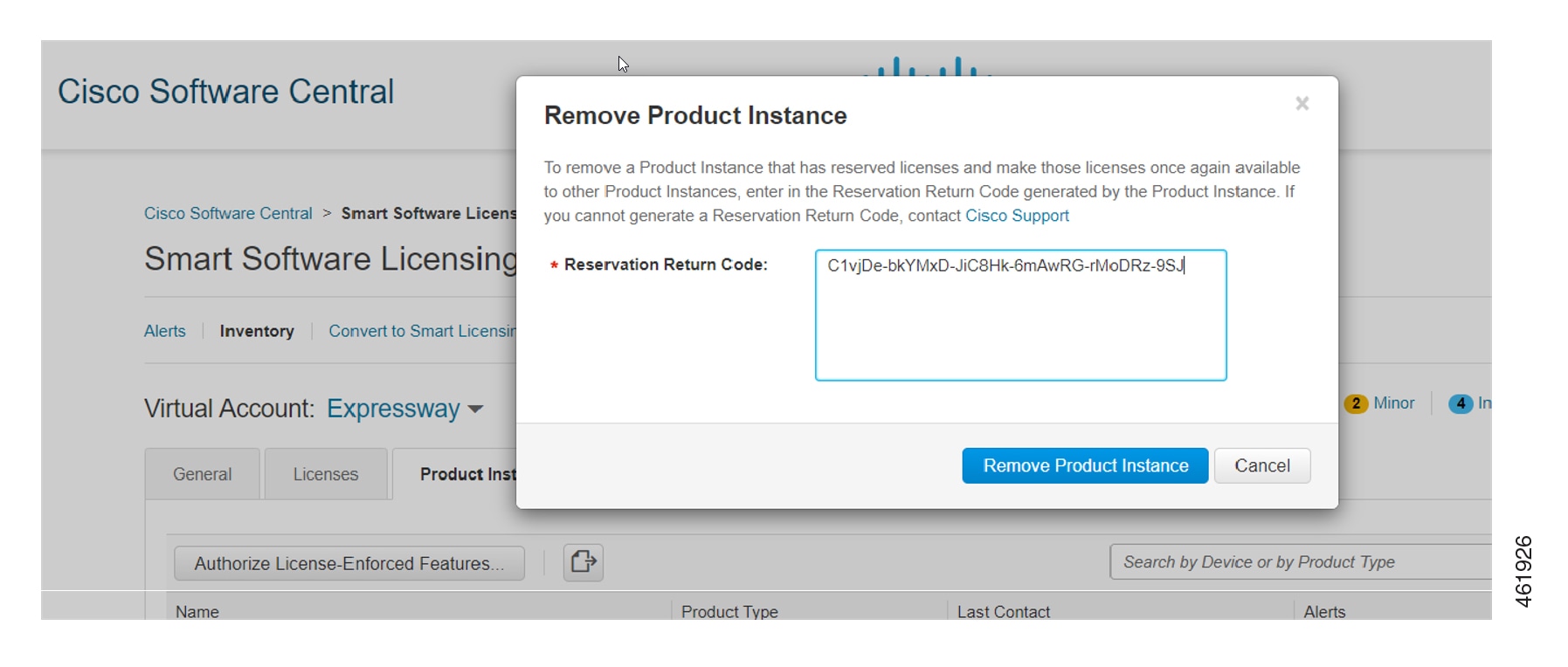The image size is (1568, 667).
Task: Open the Cisco Software Central breadcrumb link
Action: coord(228,213)
